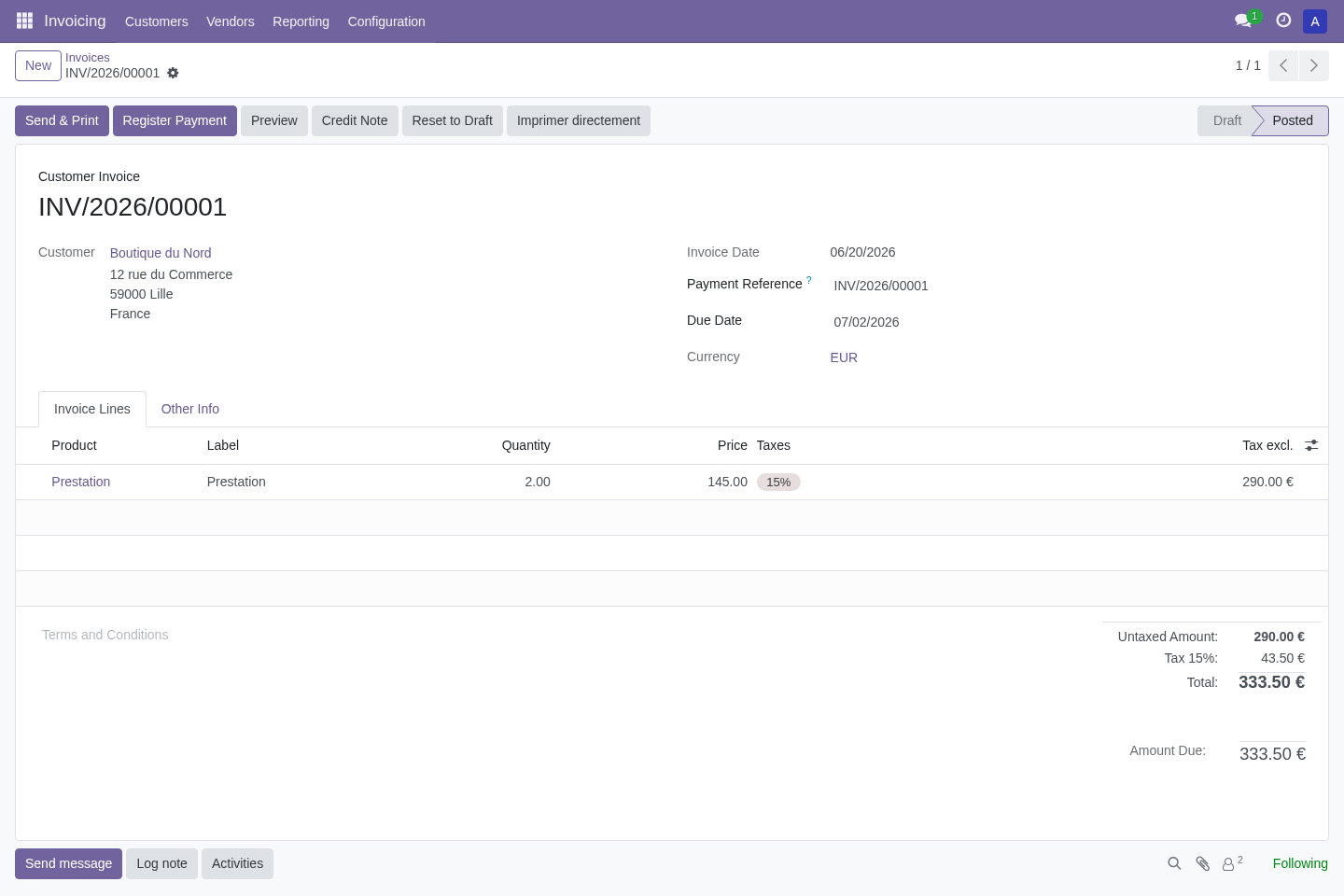The height and width of the screenshot is (896, 1344).
Task: Open the Vendors menu
Action: [x=231, y=21]
